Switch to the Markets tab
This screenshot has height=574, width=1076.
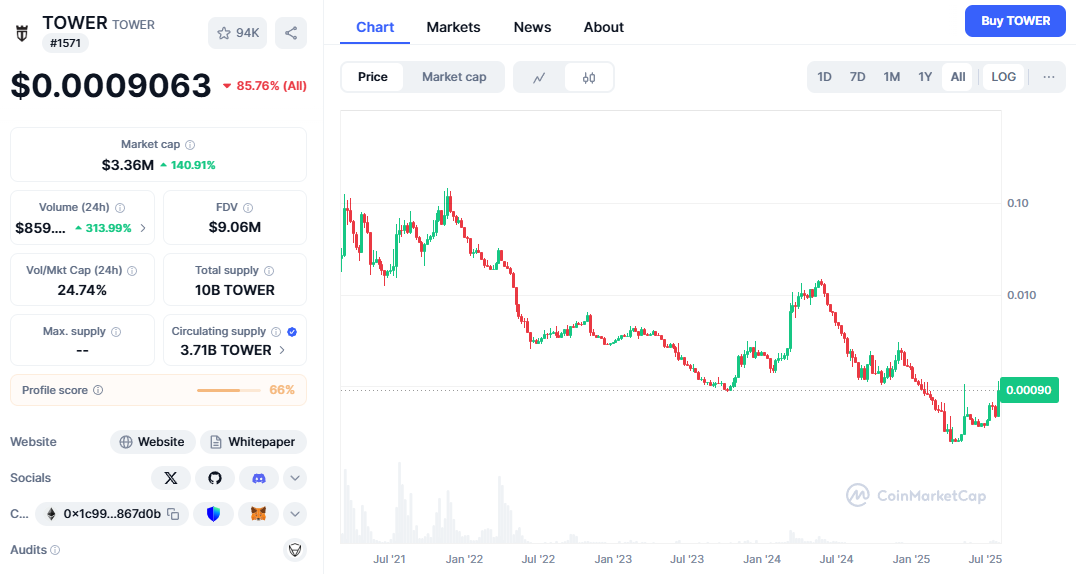(x=453, y=27)
